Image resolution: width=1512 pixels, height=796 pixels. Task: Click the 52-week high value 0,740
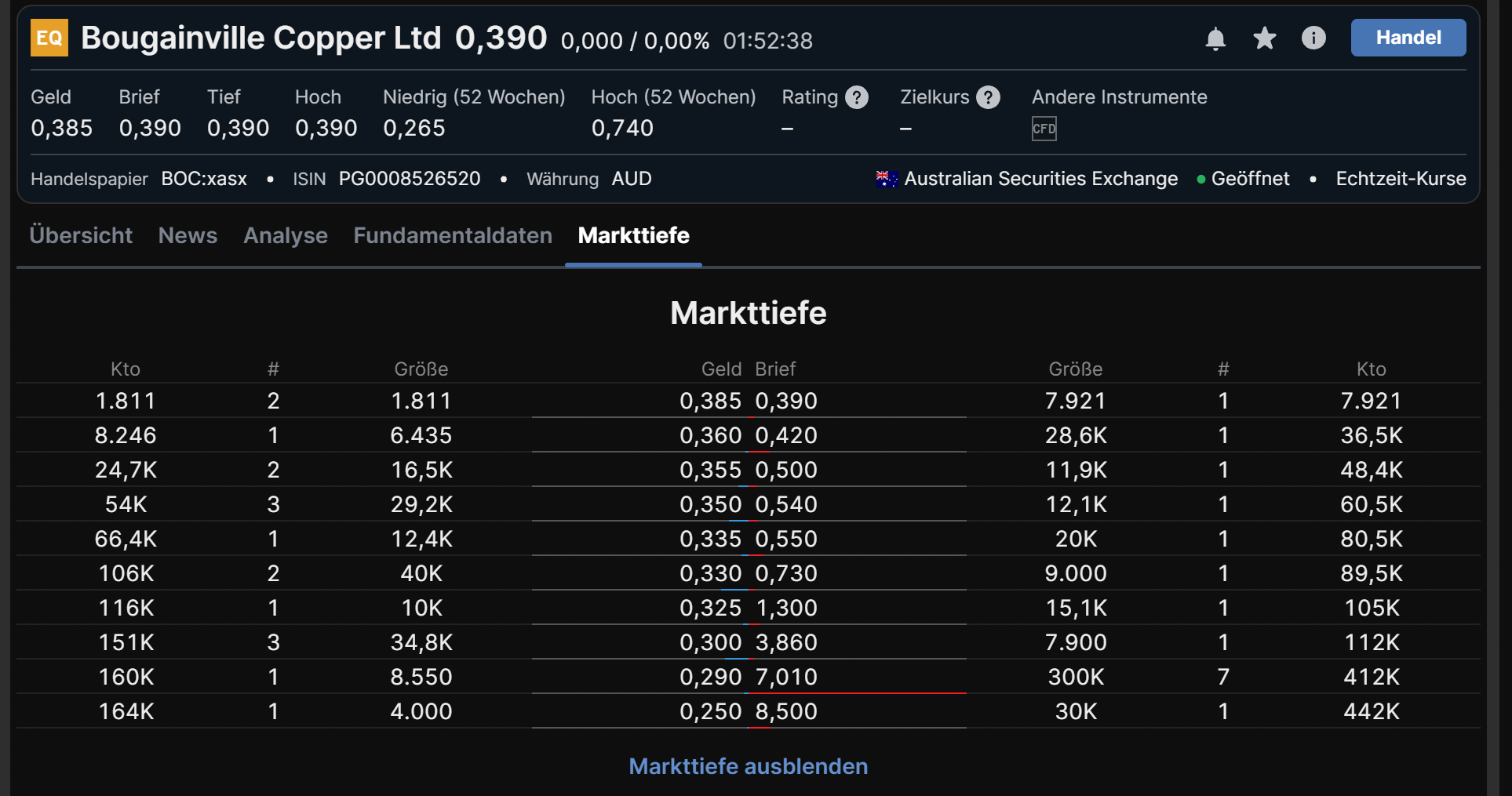pos(622,128)
